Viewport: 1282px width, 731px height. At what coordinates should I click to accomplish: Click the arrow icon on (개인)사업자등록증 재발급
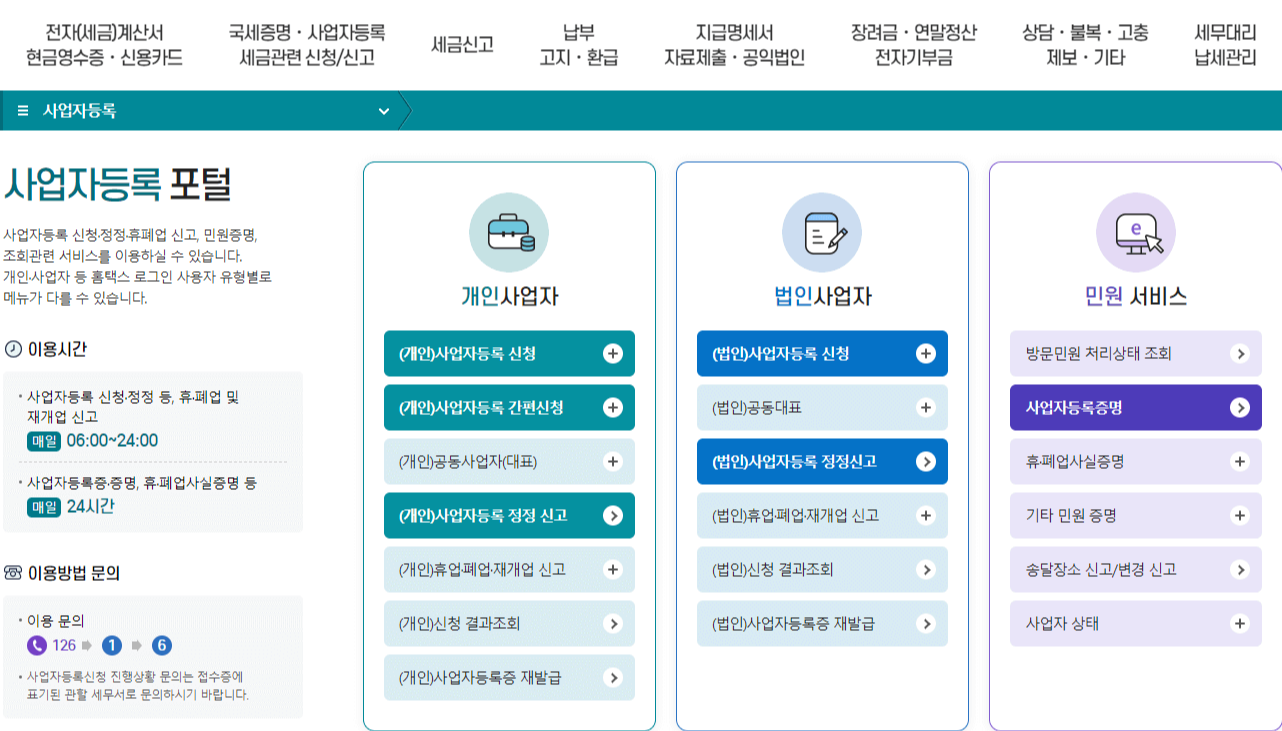point(613,678)
